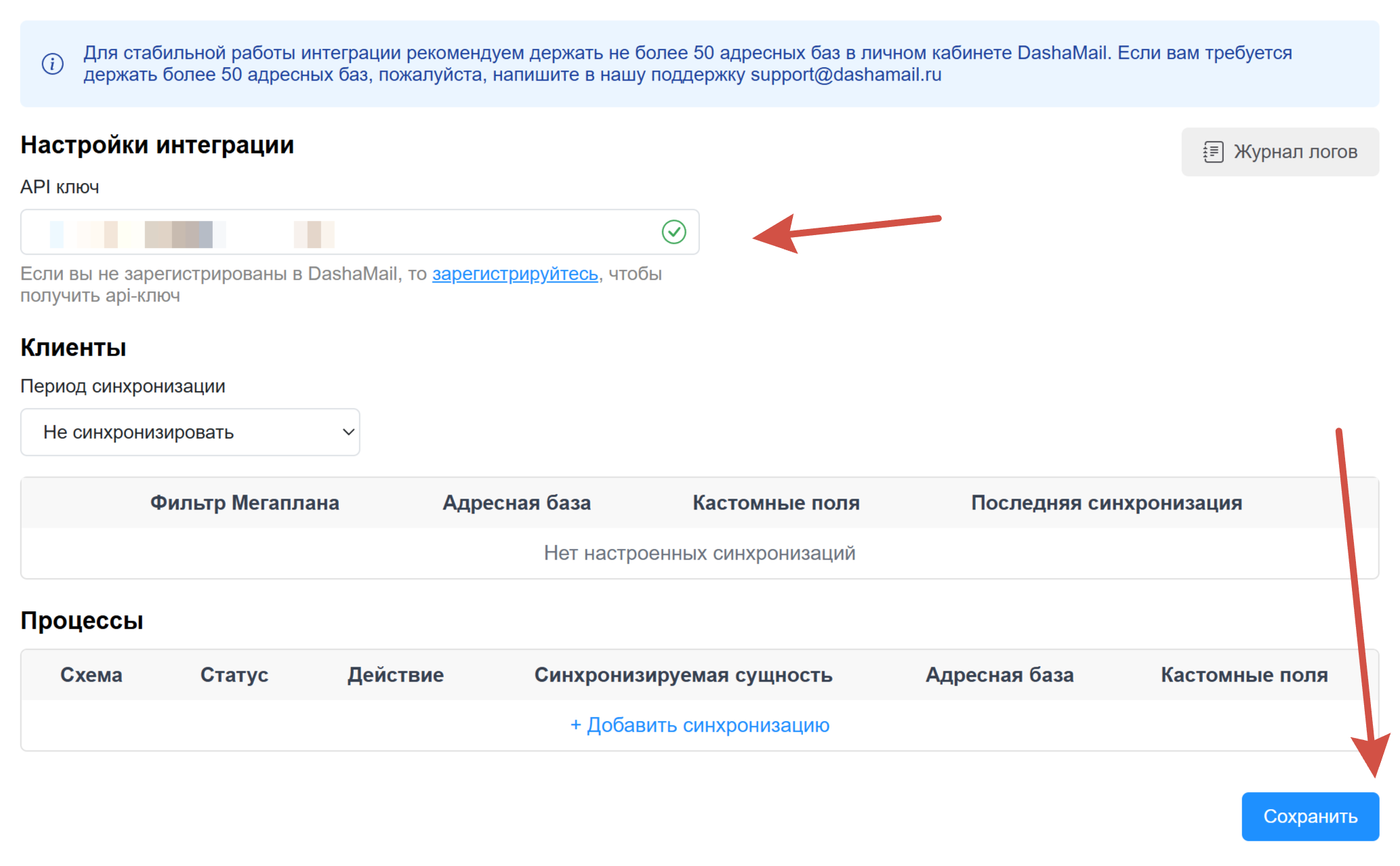Click the Фильтр Мегаплана column header
Image resolution: width=1400 pixels, height=866 pixels.
point(245,503)
